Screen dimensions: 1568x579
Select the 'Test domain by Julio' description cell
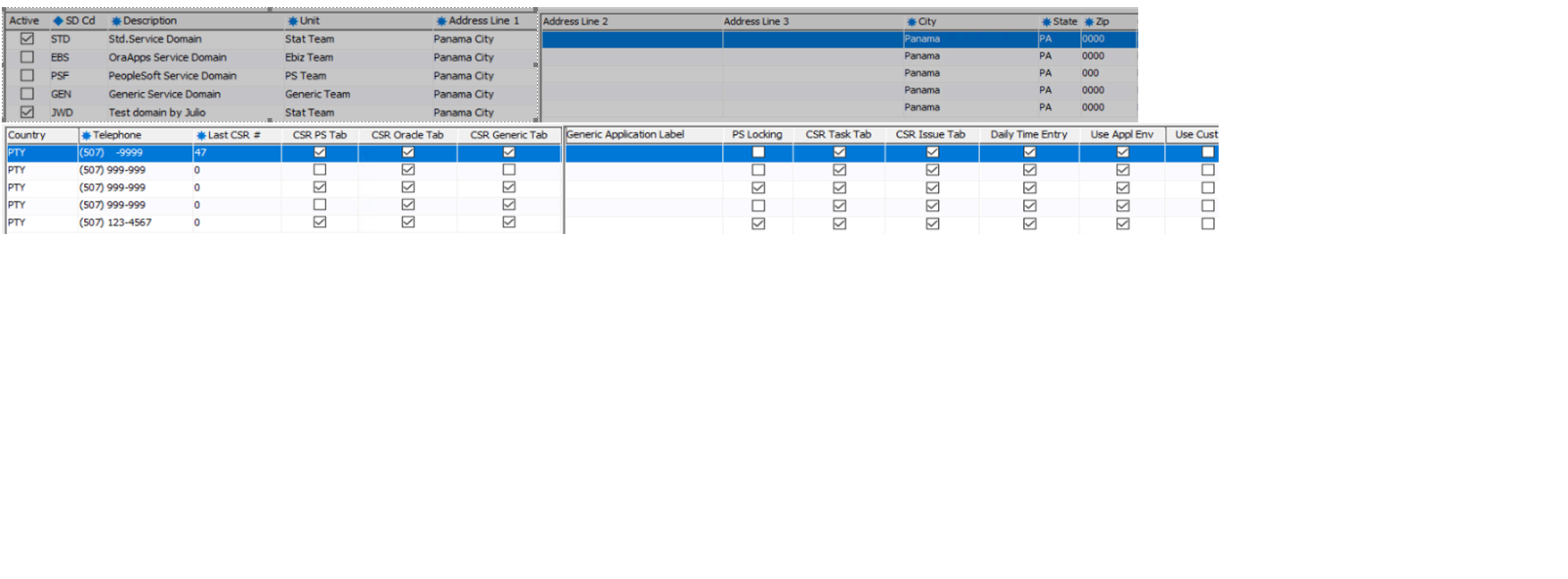point(157,113)
